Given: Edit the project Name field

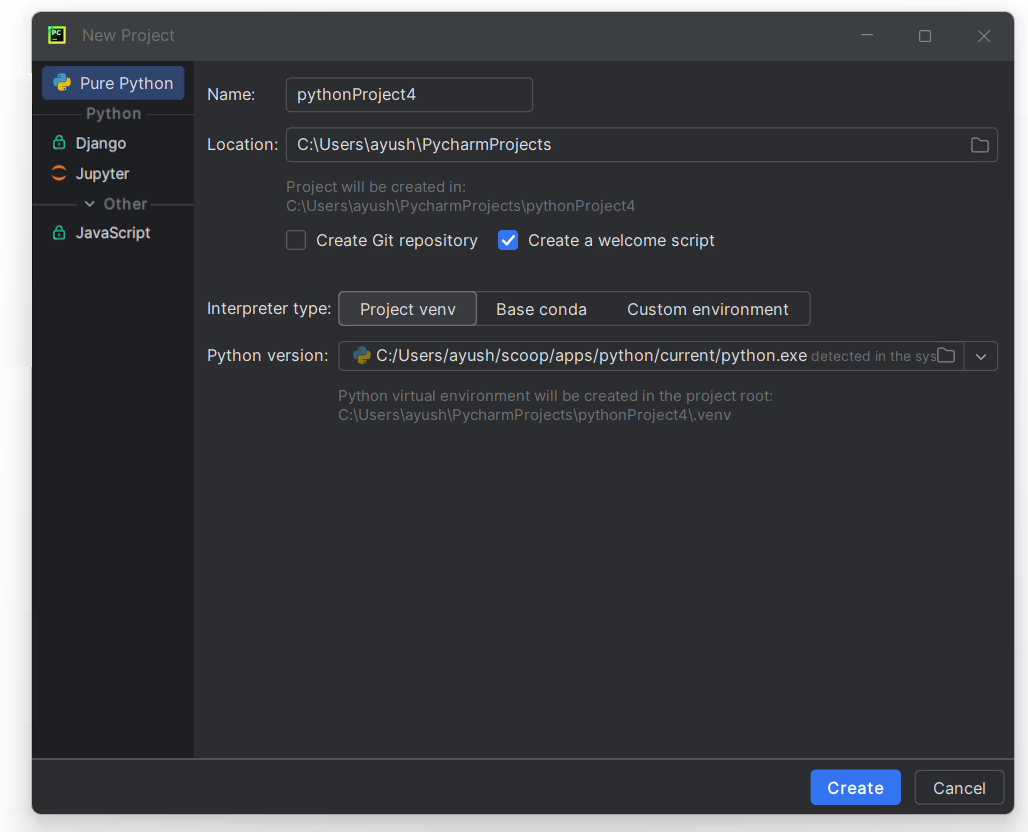Looking at the screenshot, I should point(409,94).
